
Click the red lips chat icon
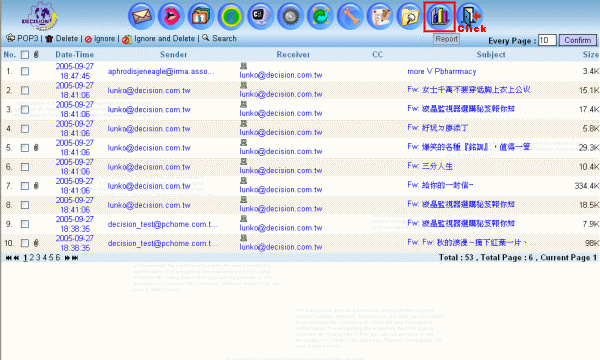pos(171,16)
